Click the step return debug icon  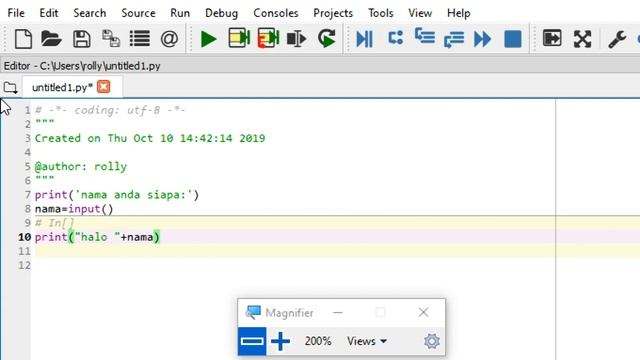click(454, 40)
